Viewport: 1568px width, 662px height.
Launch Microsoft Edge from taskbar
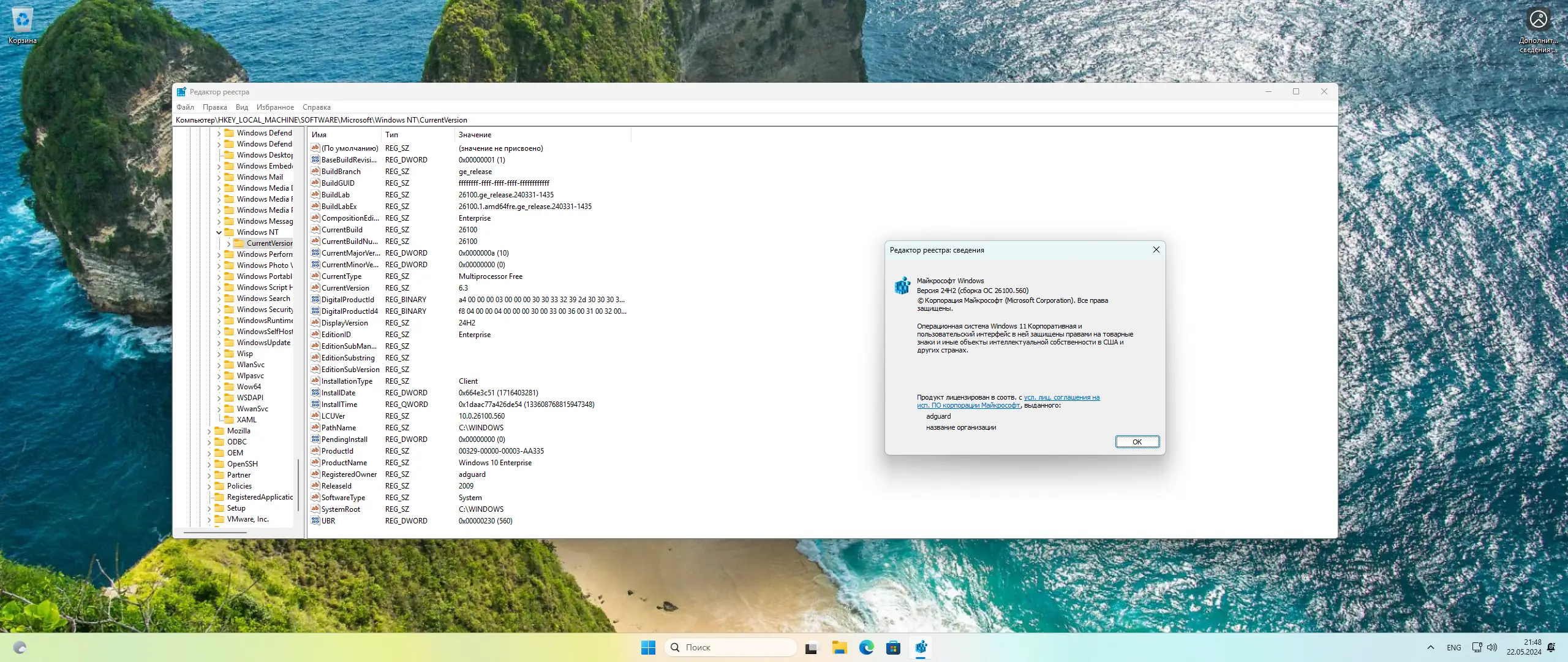(x=866, y=647)
